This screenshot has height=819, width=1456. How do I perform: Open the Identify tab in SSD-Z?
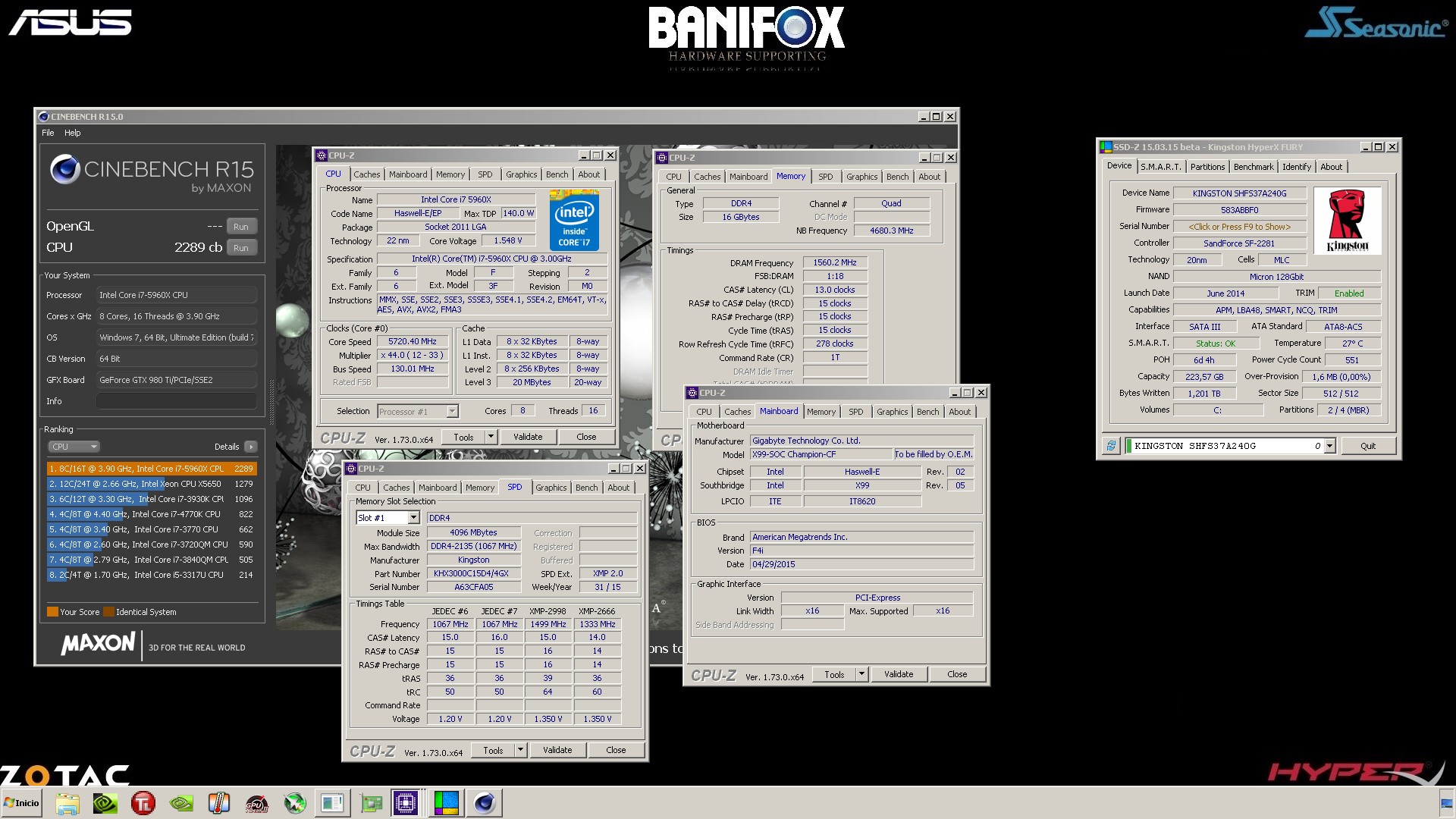click(1297, 167)
